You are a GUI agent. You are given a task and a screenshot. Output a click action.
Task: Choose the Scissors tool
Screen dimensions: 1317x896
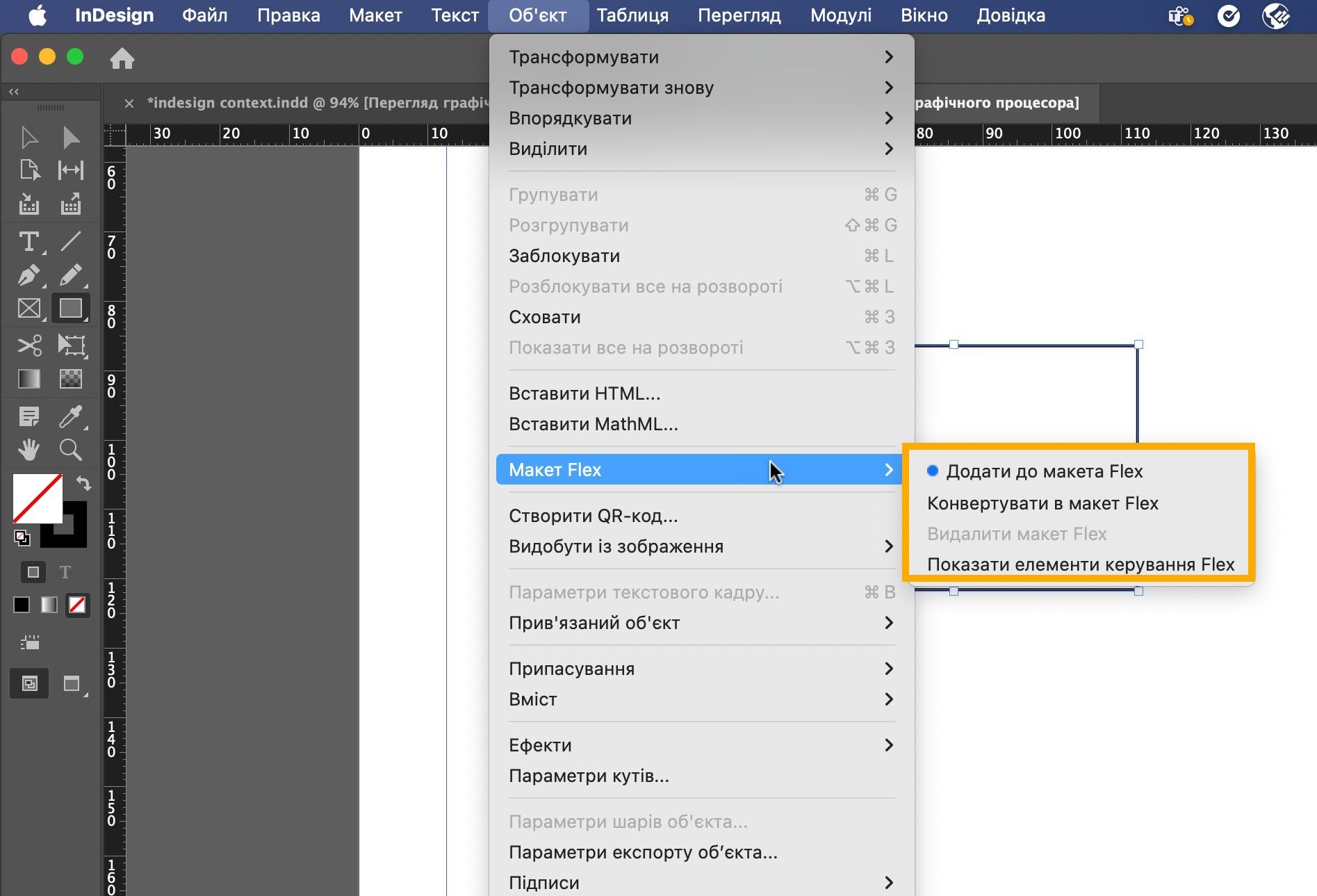29,345
